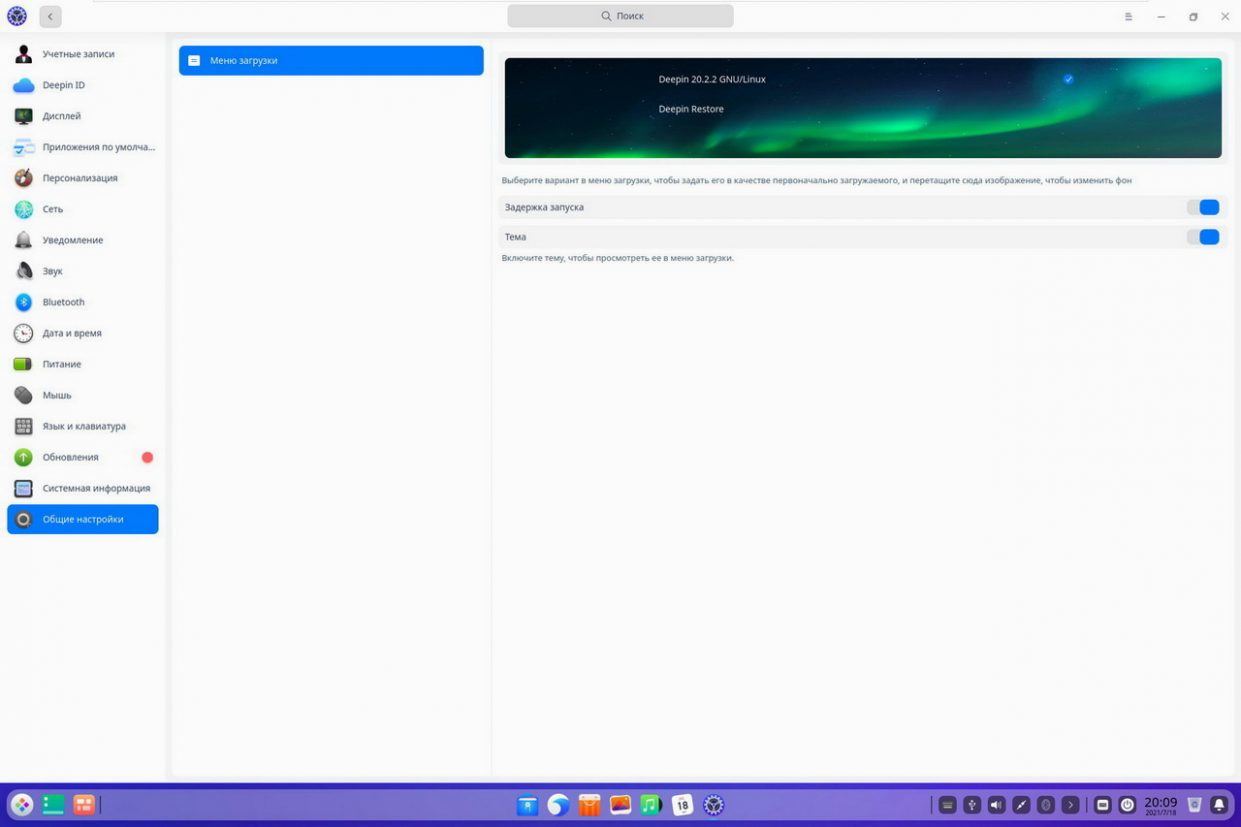Open the hamburger main menu
The image size is (1241, 827).
coord(1128,17)
